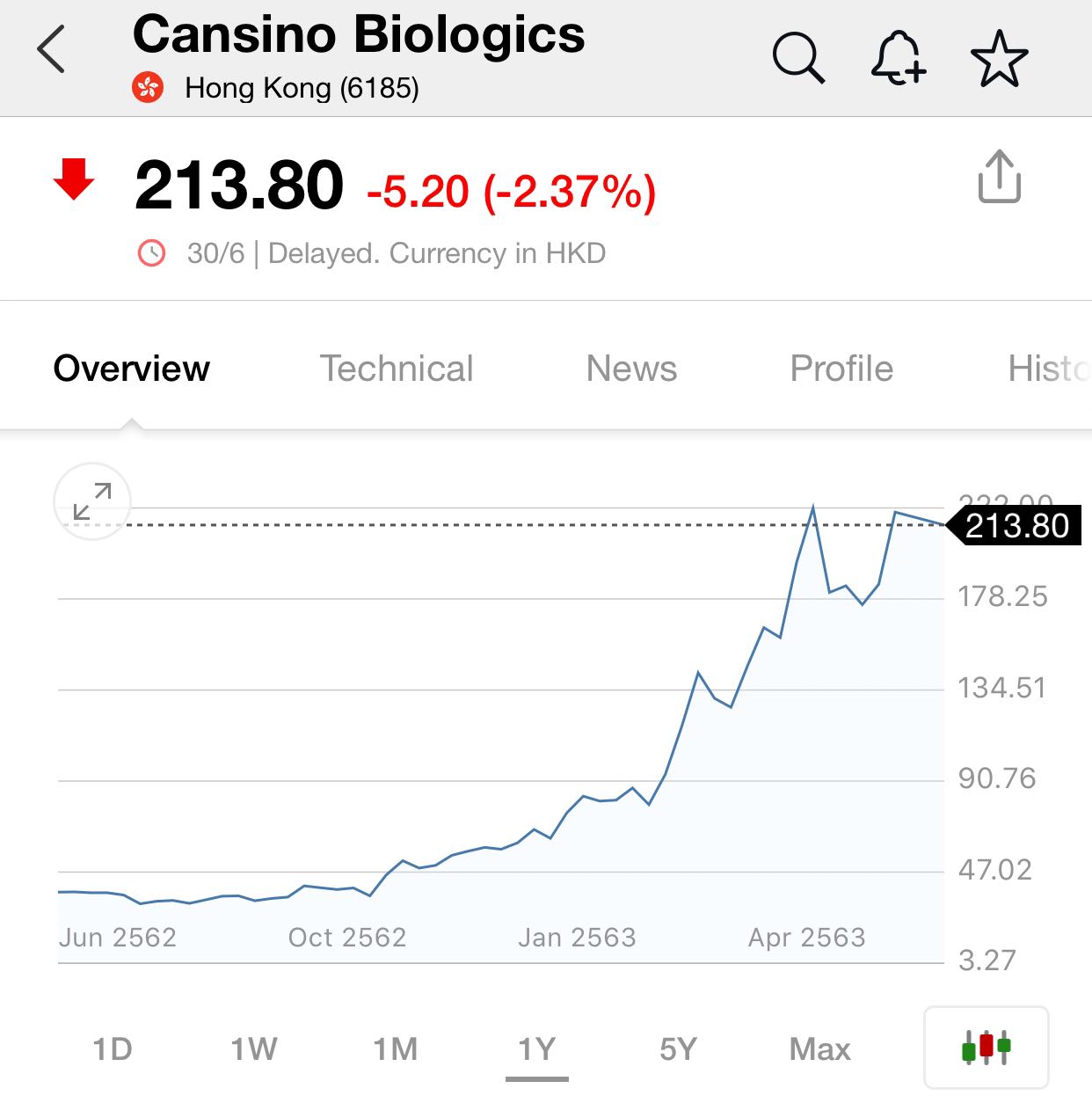Viewport: 1092px width, 1103px height.
Task: Switch to the Technical tab
Action: coord(396,369)
